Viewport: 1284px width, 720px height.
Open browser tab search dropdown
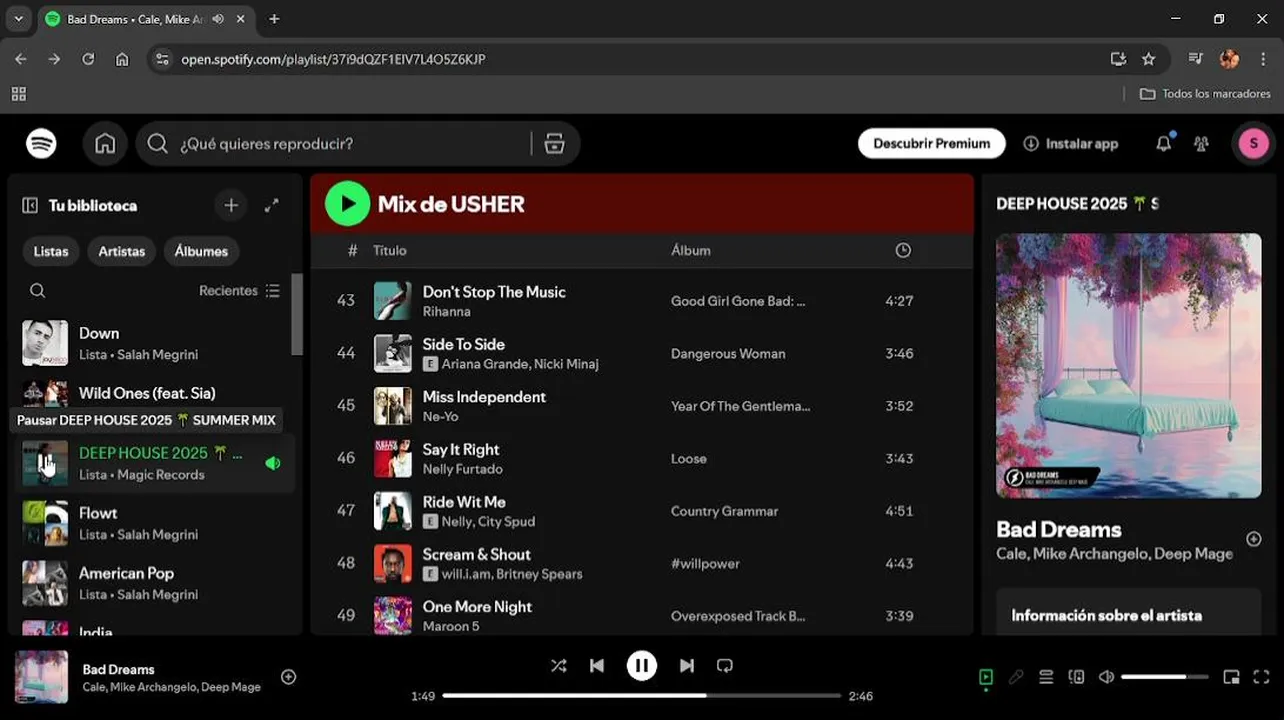tap(18, 19)
